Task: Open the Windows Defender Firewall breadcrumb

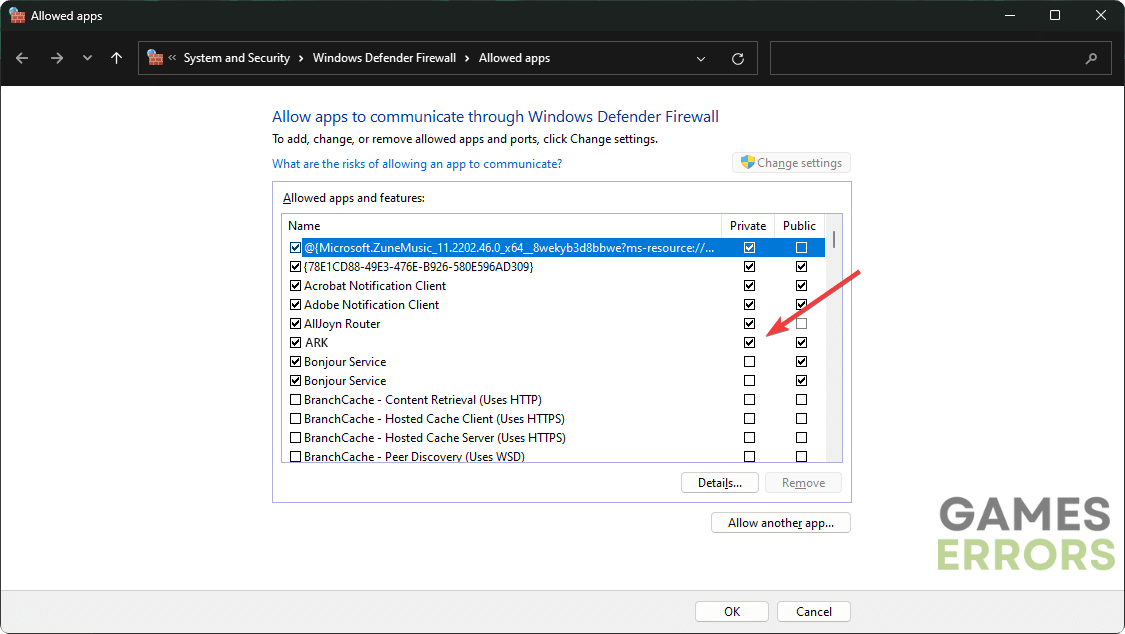Action: 384,58
